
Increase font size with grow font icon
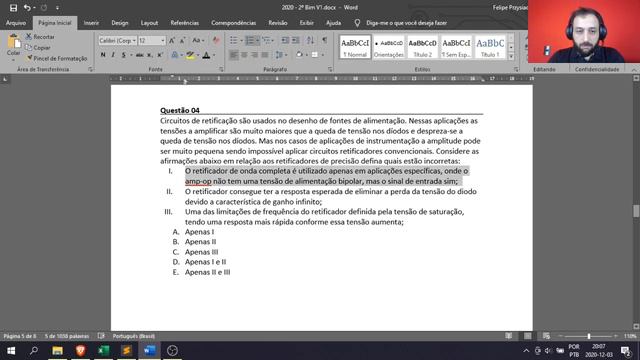[172, 40]
